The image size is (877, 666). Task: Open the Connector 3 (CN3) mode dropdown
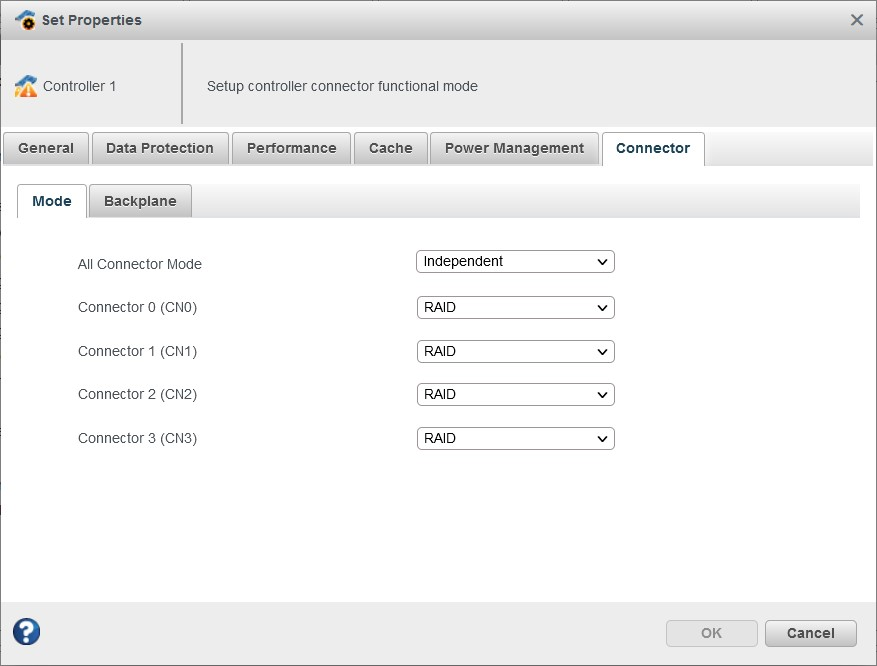515,439
